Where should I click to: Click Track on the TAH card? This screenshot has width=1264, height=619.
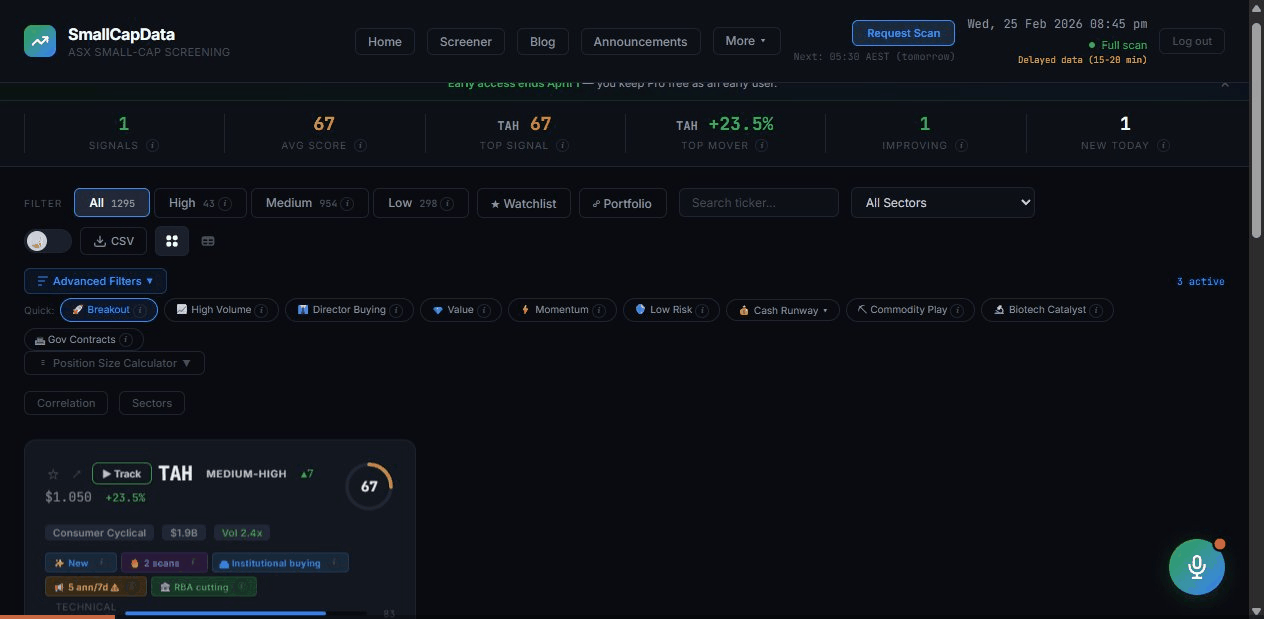(x=121, y=473)
